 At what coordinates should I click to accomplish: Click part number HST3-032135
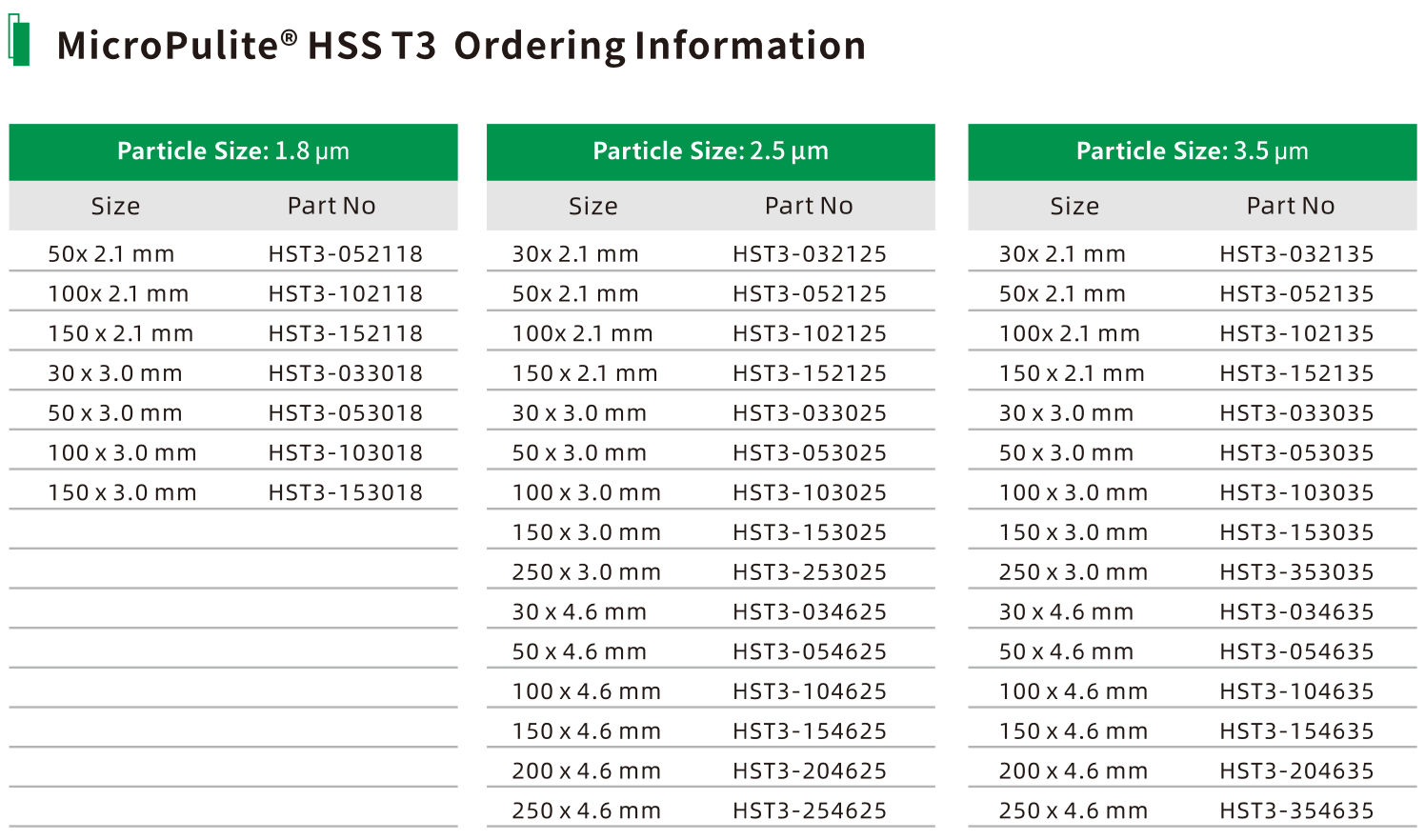coord(1297,254)
